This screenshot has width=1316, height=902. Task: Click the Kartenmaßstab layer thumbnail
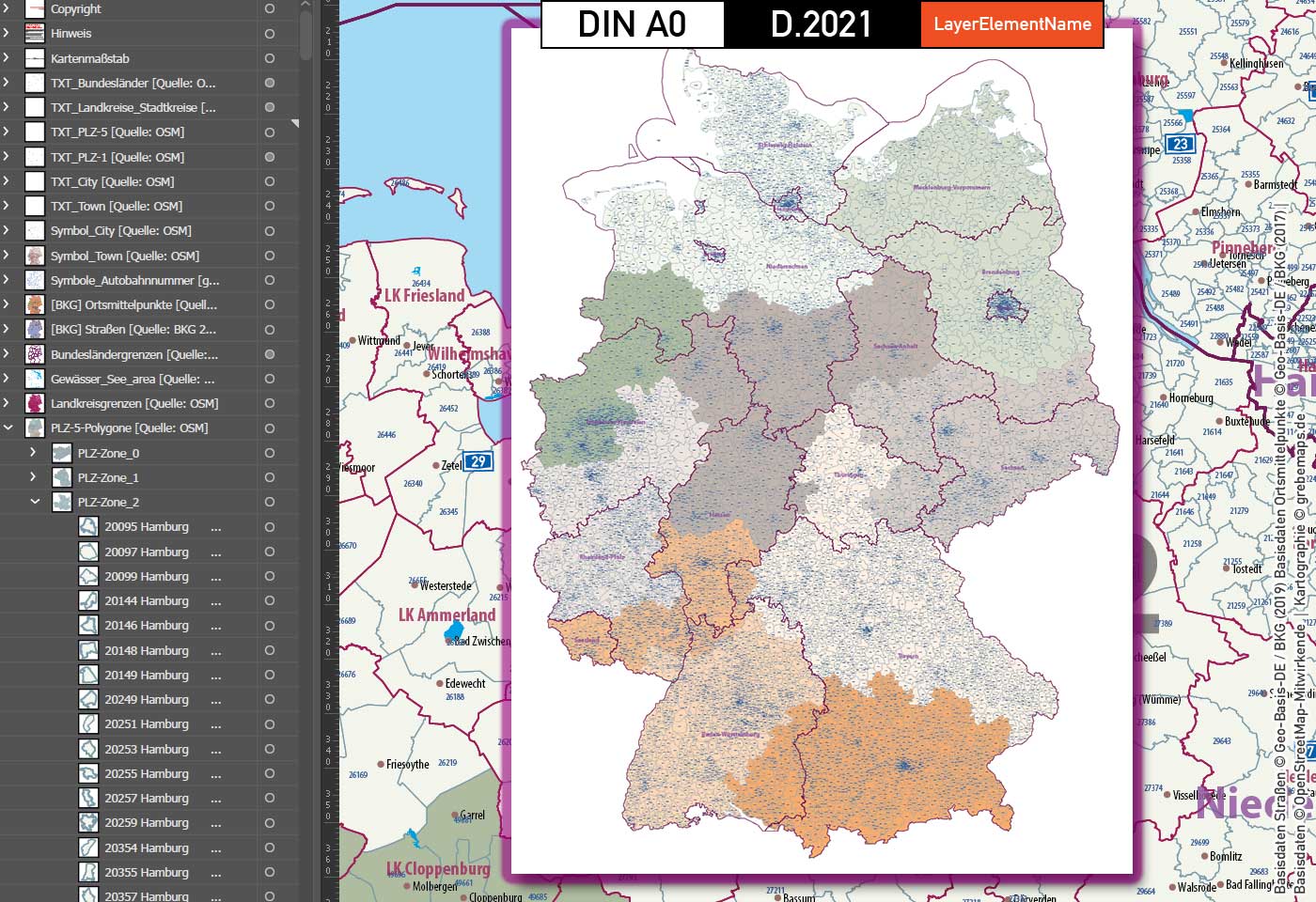point(33,58)
